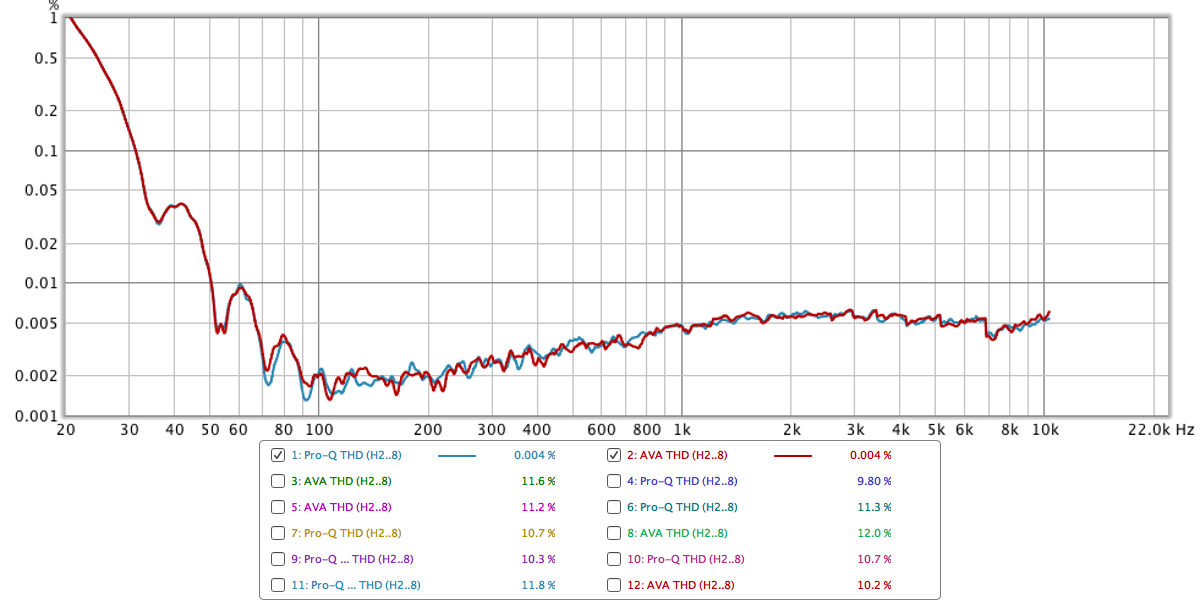Show trace 9: Pro-Q ... THD
The width and height of the screenshot is (1200, 601).
pos(278,559)
